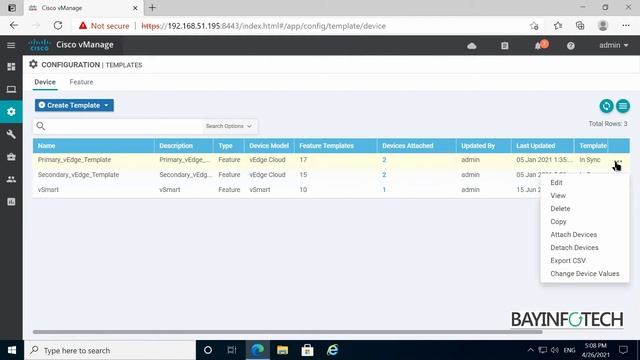Click devices attached count for vSmart
The height and width of the screenshot is (360, 640).
click(384, 190)
